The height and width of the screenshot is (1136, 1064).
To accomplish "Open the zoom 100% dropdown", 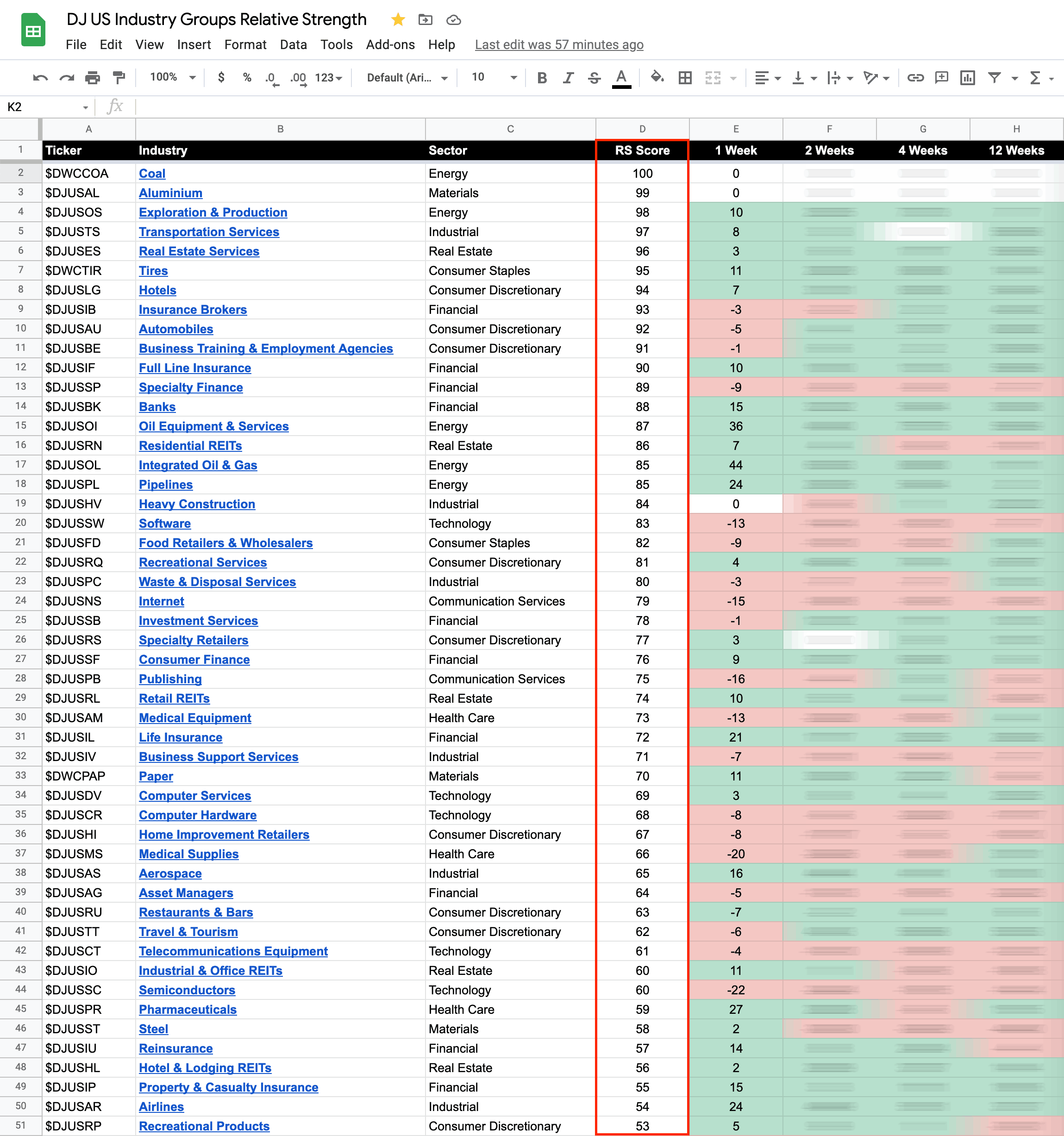I will pyautogui.click(x=172, y=77).
